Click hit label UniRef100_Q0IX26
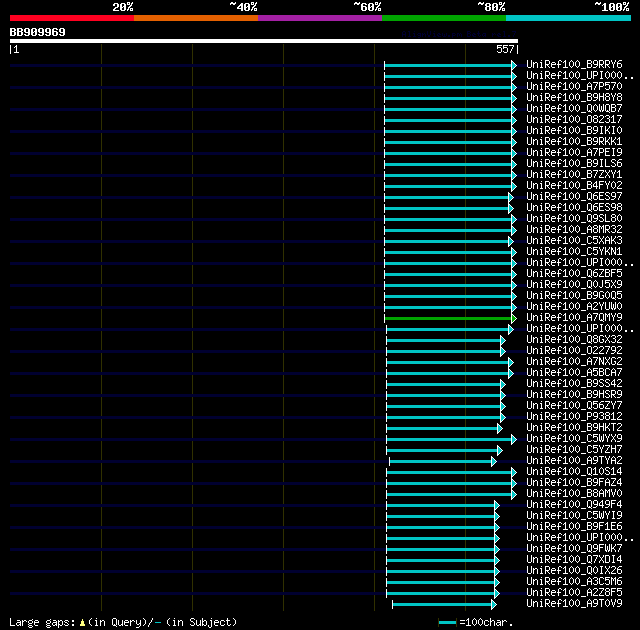640x630 pixels. 574,571
